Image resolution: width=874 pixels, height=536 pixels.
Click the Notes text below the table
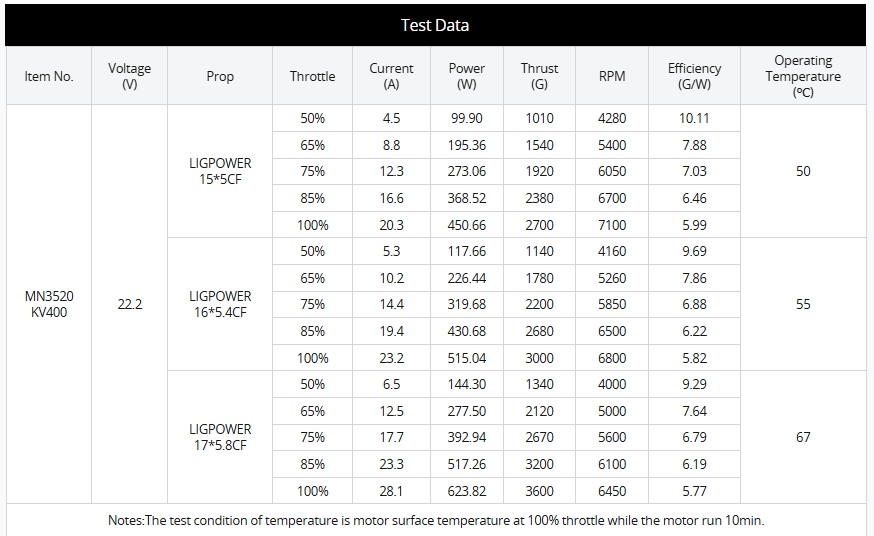coord(436,520)
